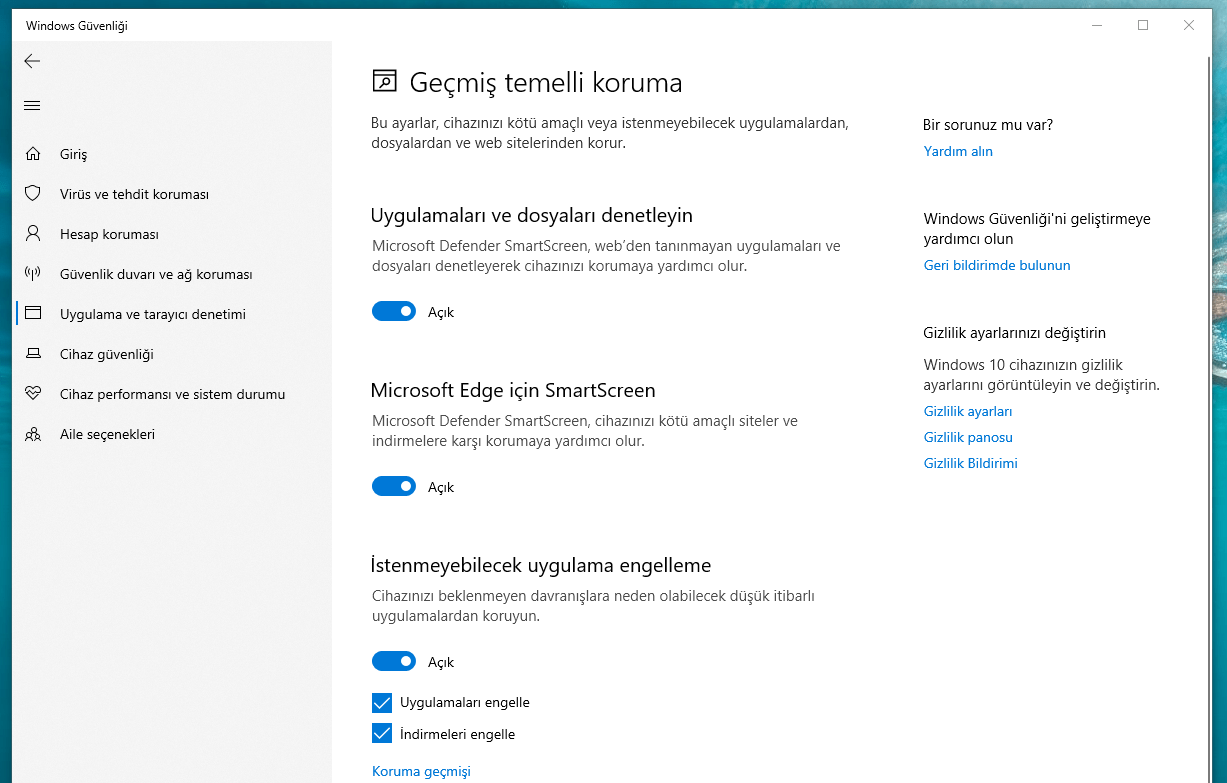Open the Koruma geçmişi link

(x=421, y=771)
